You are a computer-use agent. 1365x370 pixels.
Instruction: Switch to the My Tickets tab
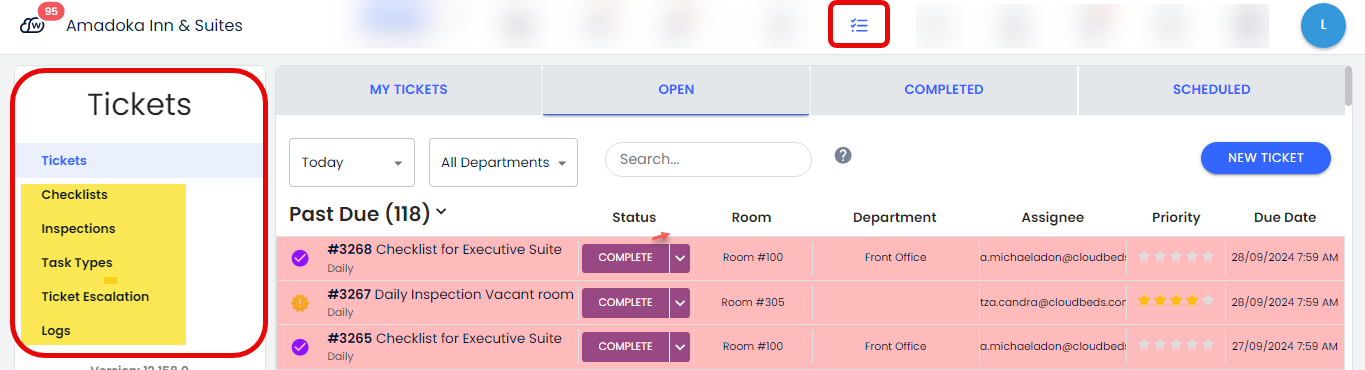pos(409,90)
